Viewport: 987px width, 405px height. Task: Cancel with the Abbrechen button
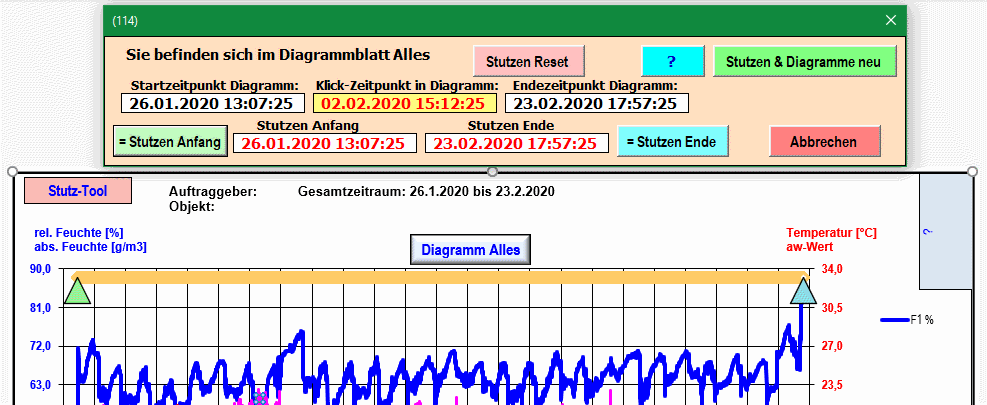coord(824,142)
